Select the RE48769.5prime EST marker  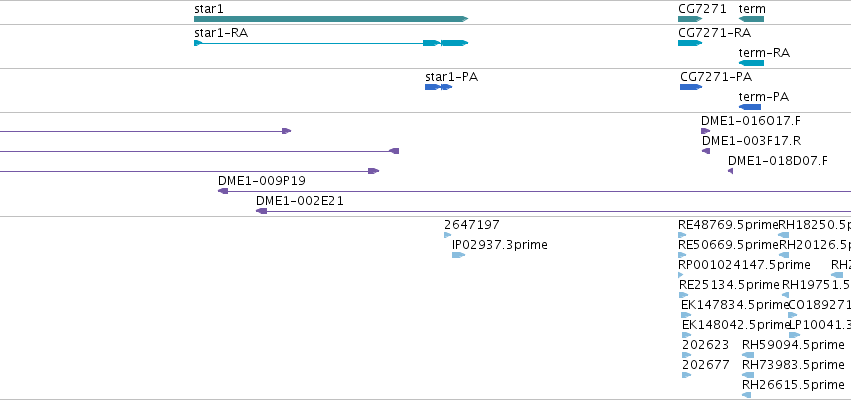click(682, 235)
